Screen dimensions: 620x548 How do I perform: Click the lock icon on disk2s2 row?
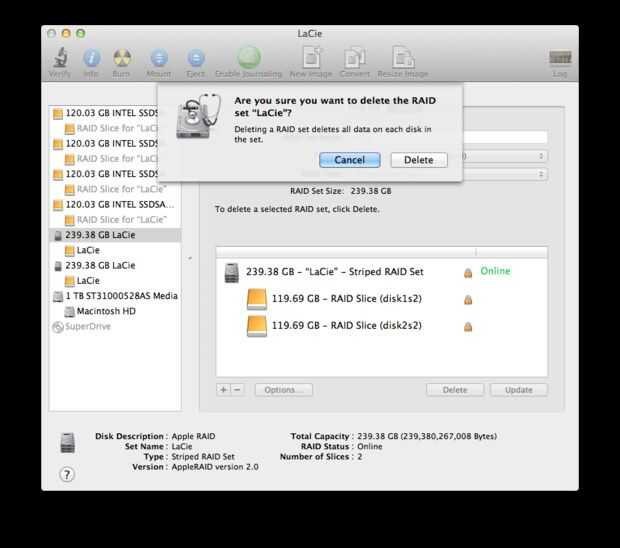click(x=468, y=326)
